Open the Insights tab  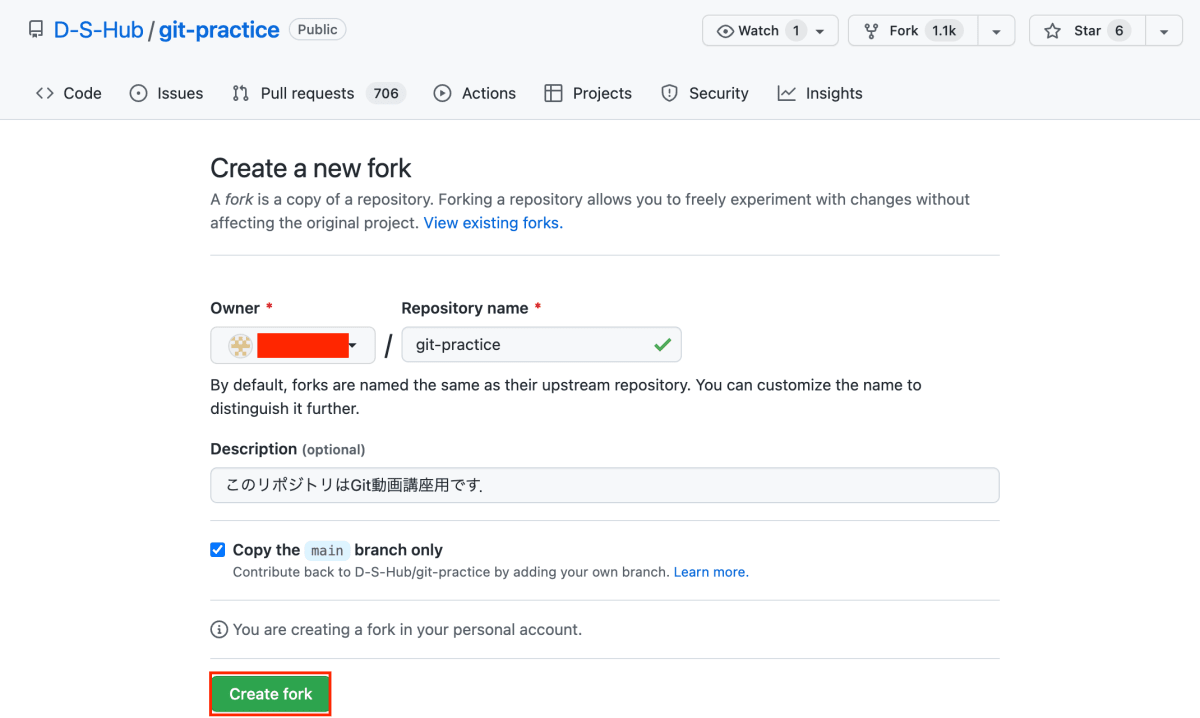[x=820, y=93]
